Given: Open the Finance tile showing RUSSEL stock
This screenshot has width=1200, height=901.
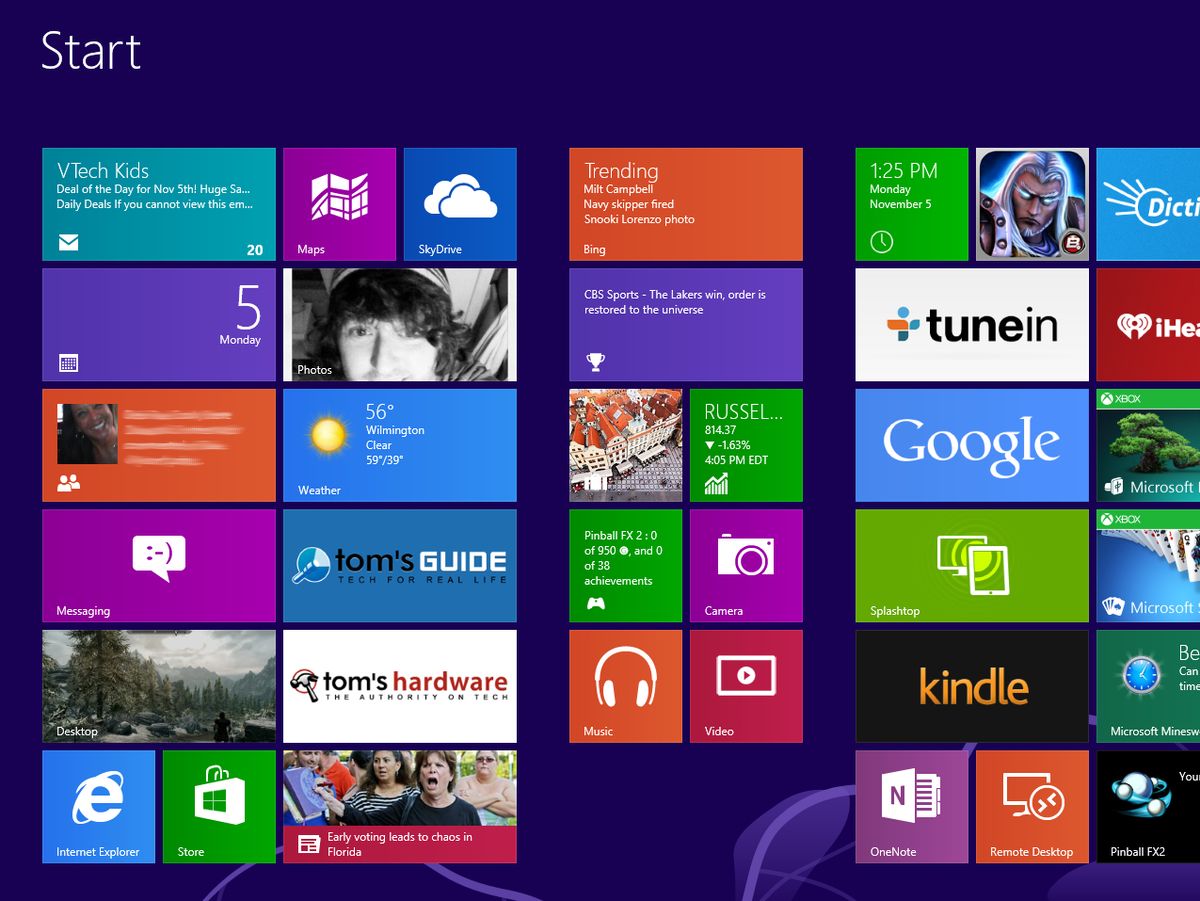Looking at the screenshot, I should click(745, 445).
